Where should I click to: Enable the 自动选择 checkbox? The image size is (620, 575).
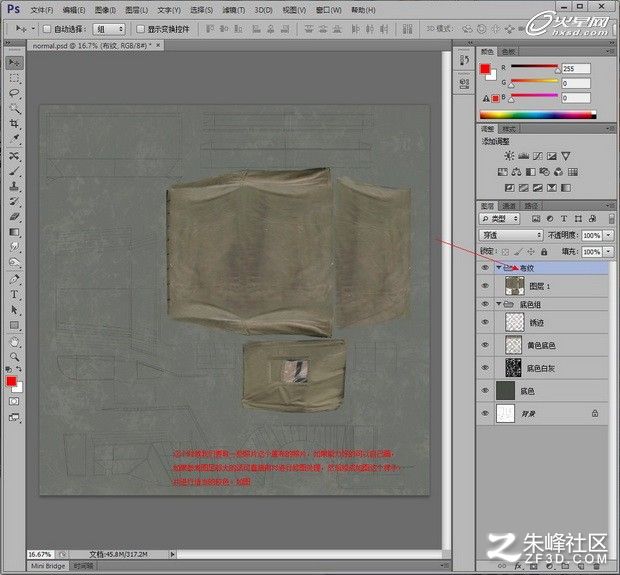click(x=47, y=29)
